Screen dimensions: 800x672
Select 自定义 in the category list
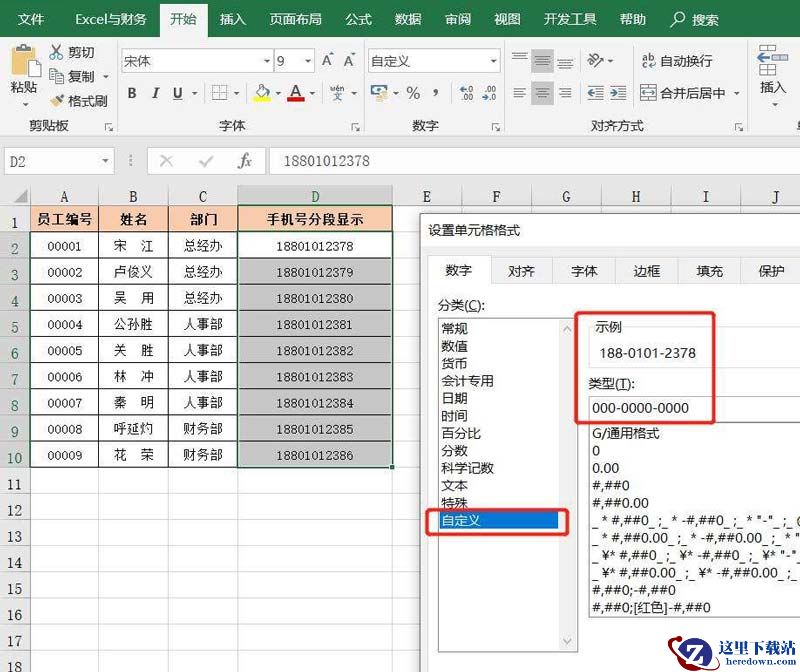(x=498, y=520)
